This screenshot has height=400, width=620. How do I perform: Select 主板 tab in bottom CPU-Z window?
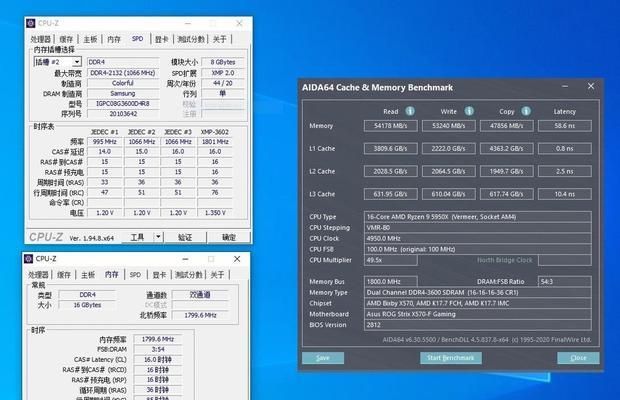point(88,274)
